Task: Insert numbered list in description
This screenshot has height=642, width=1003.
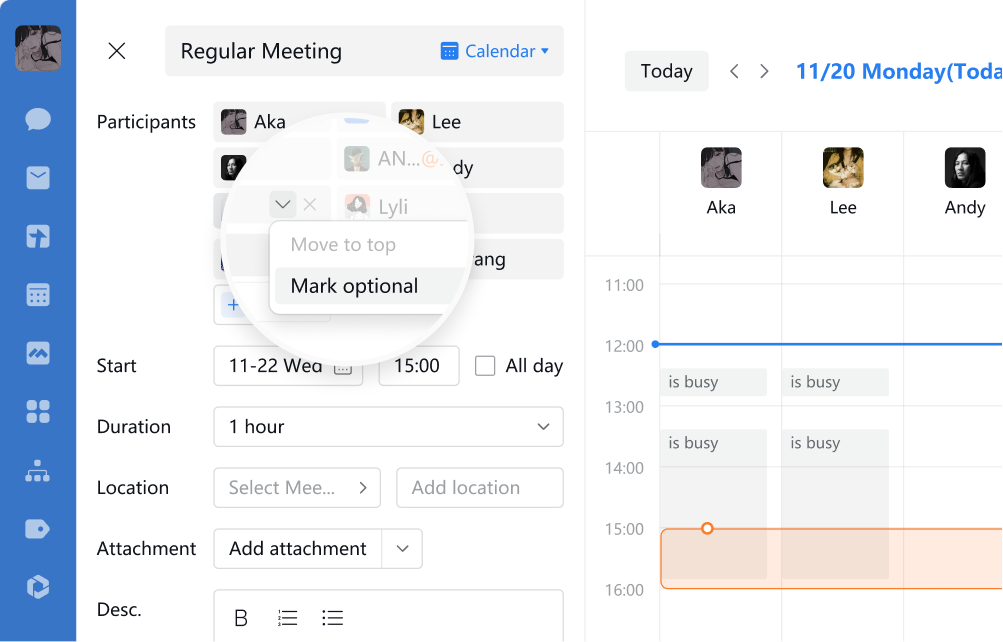Action: (287, 618)
